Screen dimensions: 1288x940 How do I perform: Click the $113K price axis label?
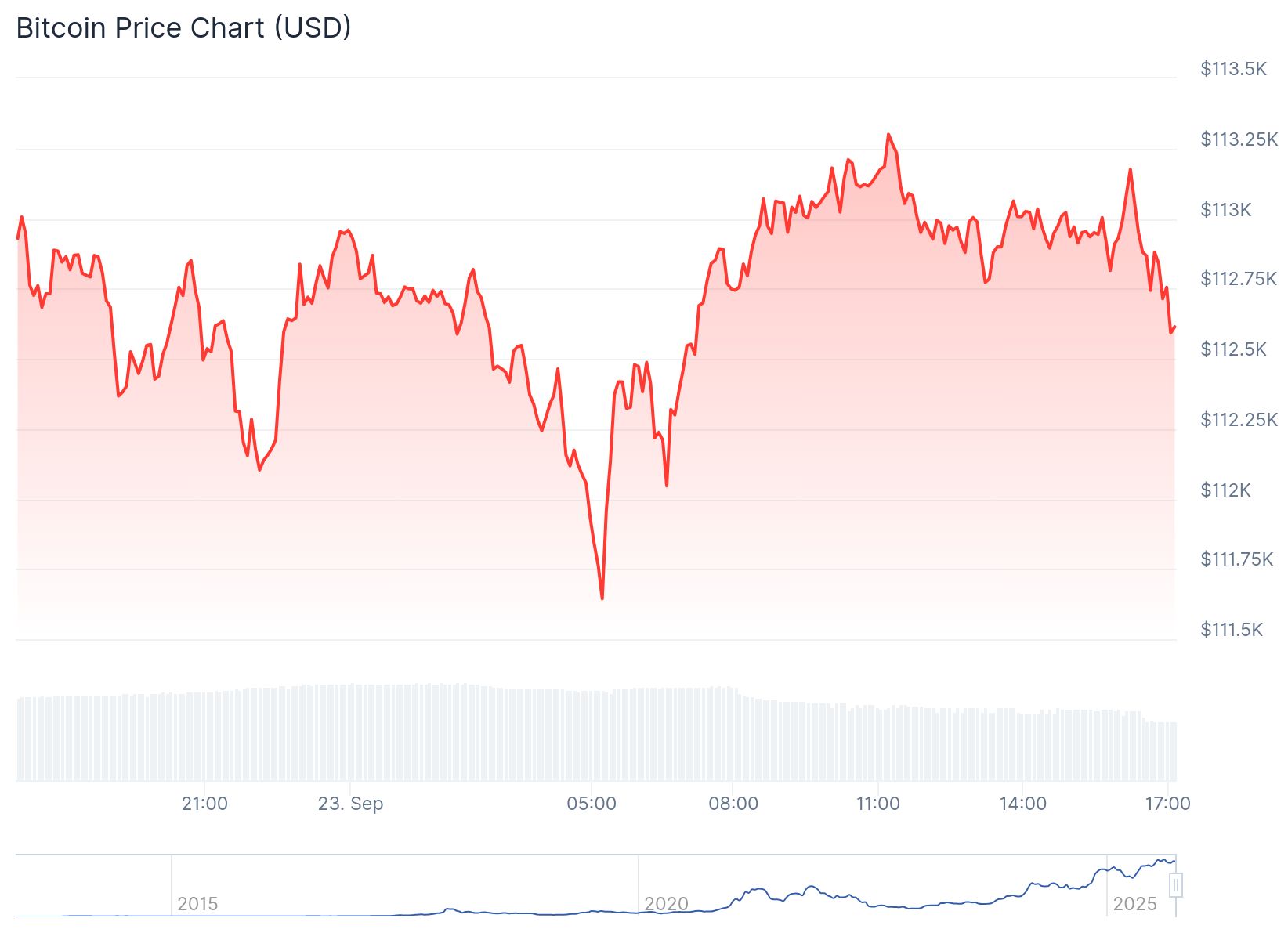click(1226, 210)
